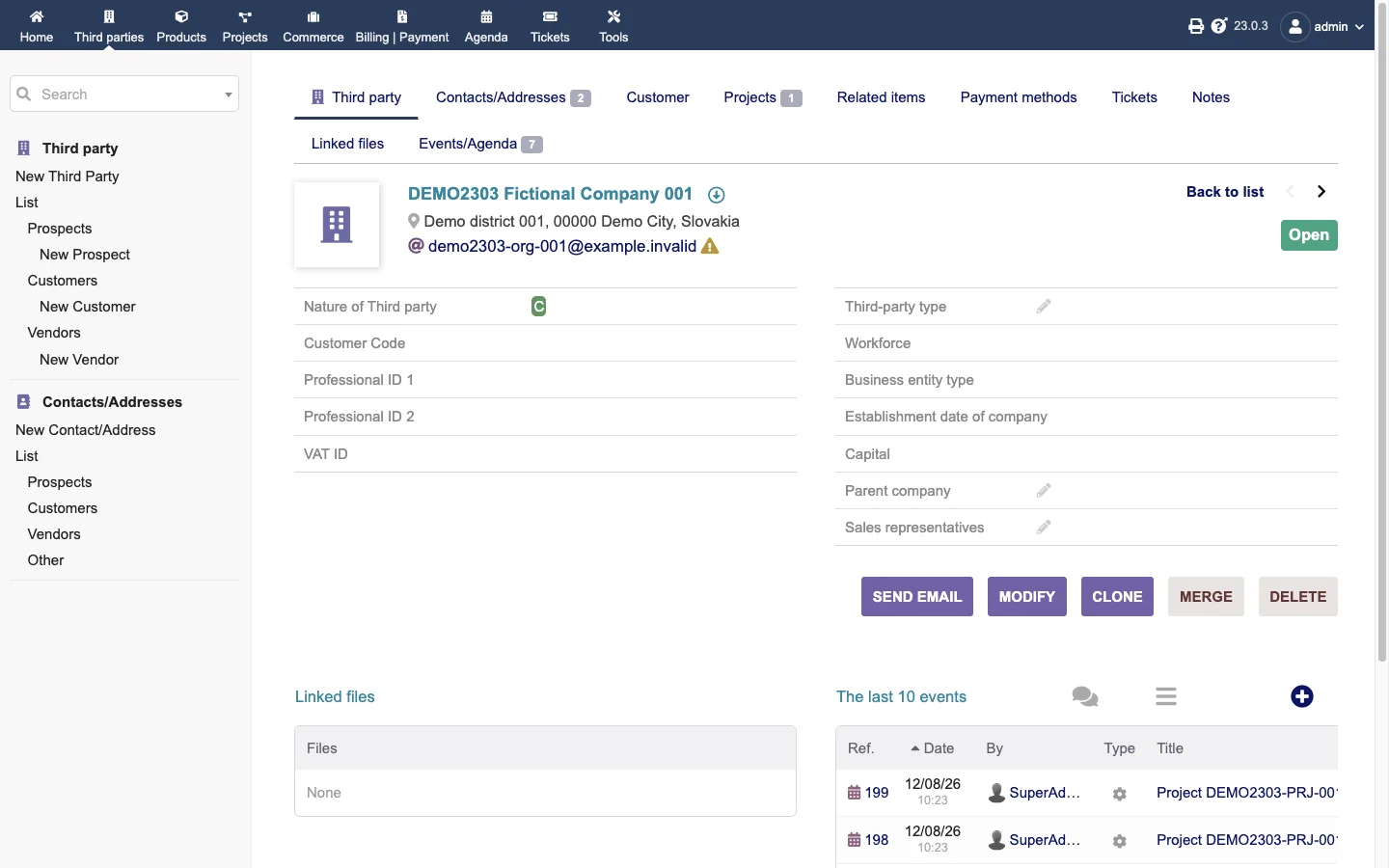1389x868 pixels.
Task: Open the Related items tab
Action: click(881, 97)
